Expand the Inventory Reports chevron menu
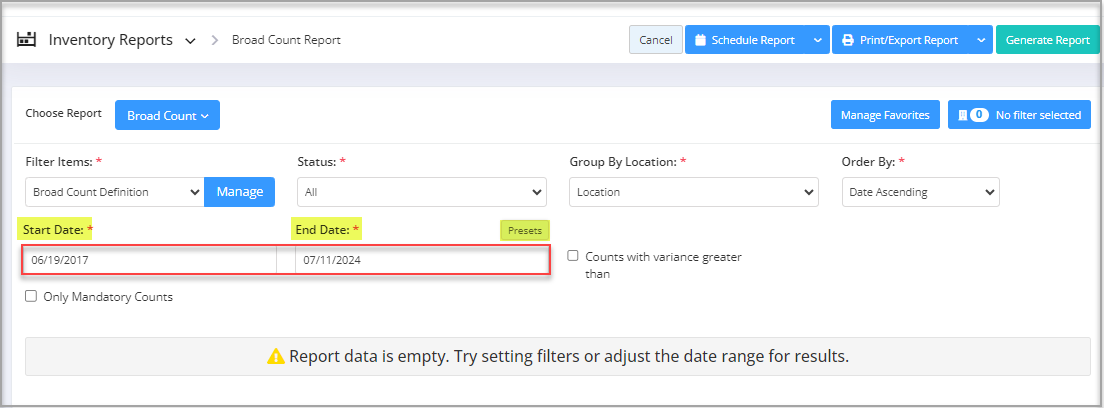The width and height of the screenshot is (1104, 408). tap(190, 41)
